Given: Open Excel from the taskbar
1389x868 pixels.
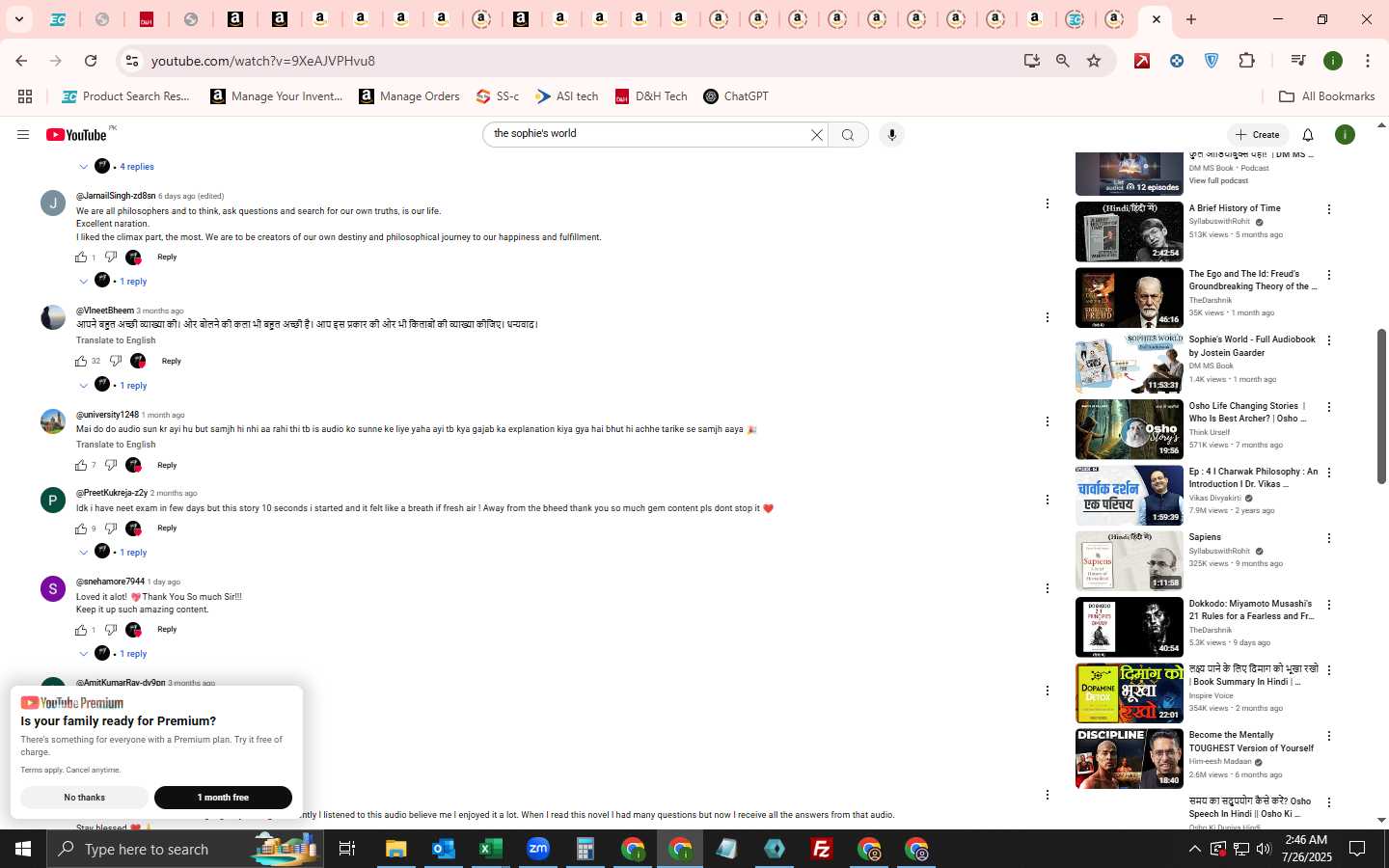Looking at the screenshot, I should tap(490, 849).
